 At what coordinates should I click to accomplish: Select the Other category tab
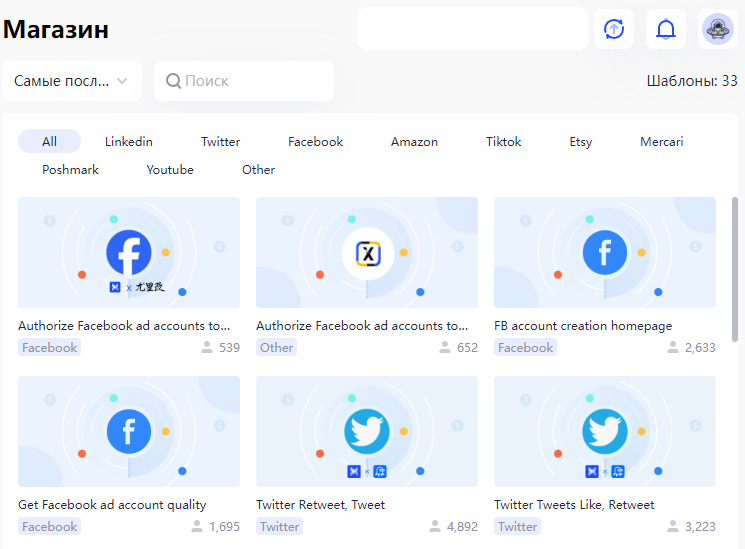click(258, 170)
